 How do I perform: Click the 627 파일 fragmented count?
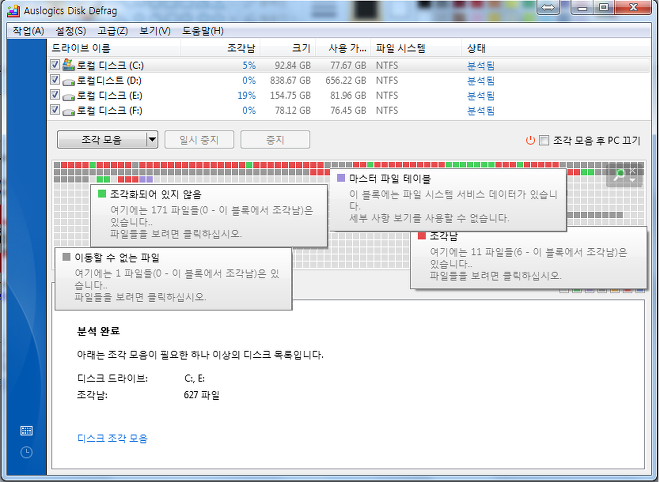pos(202,395)
